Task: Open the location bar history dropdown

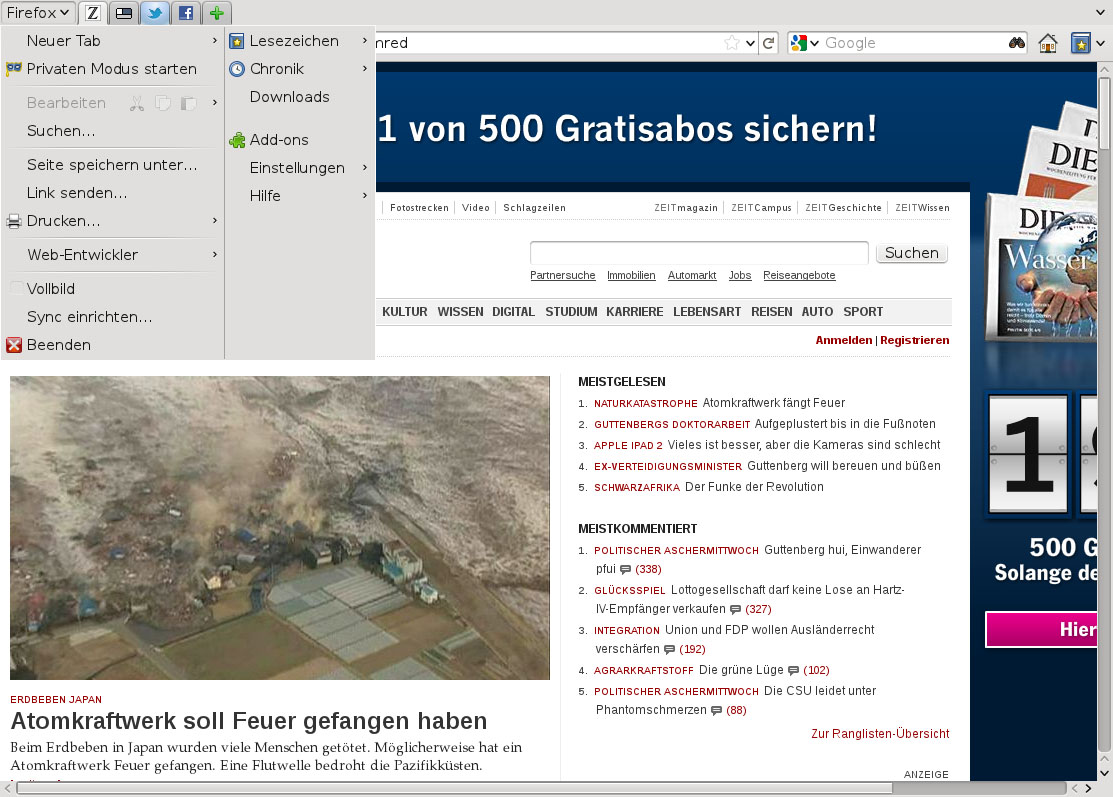Action: (750, 44)
